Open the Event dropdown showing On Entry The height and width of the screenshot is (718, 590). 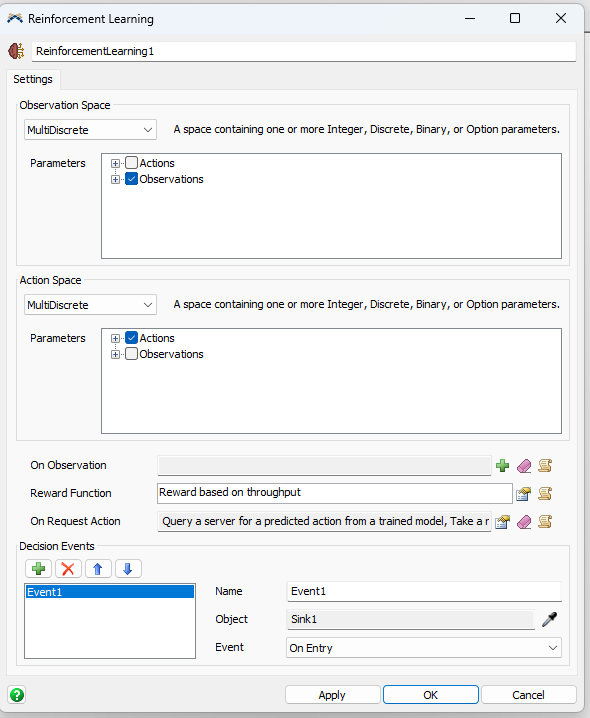pyautogui.click(x=424, y=647)
